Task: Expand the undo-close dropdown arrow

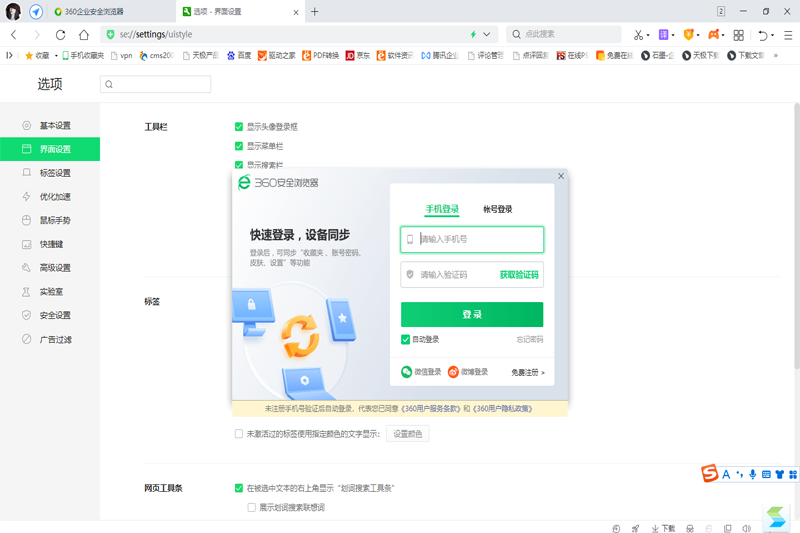Action: (x=772, y=35)
